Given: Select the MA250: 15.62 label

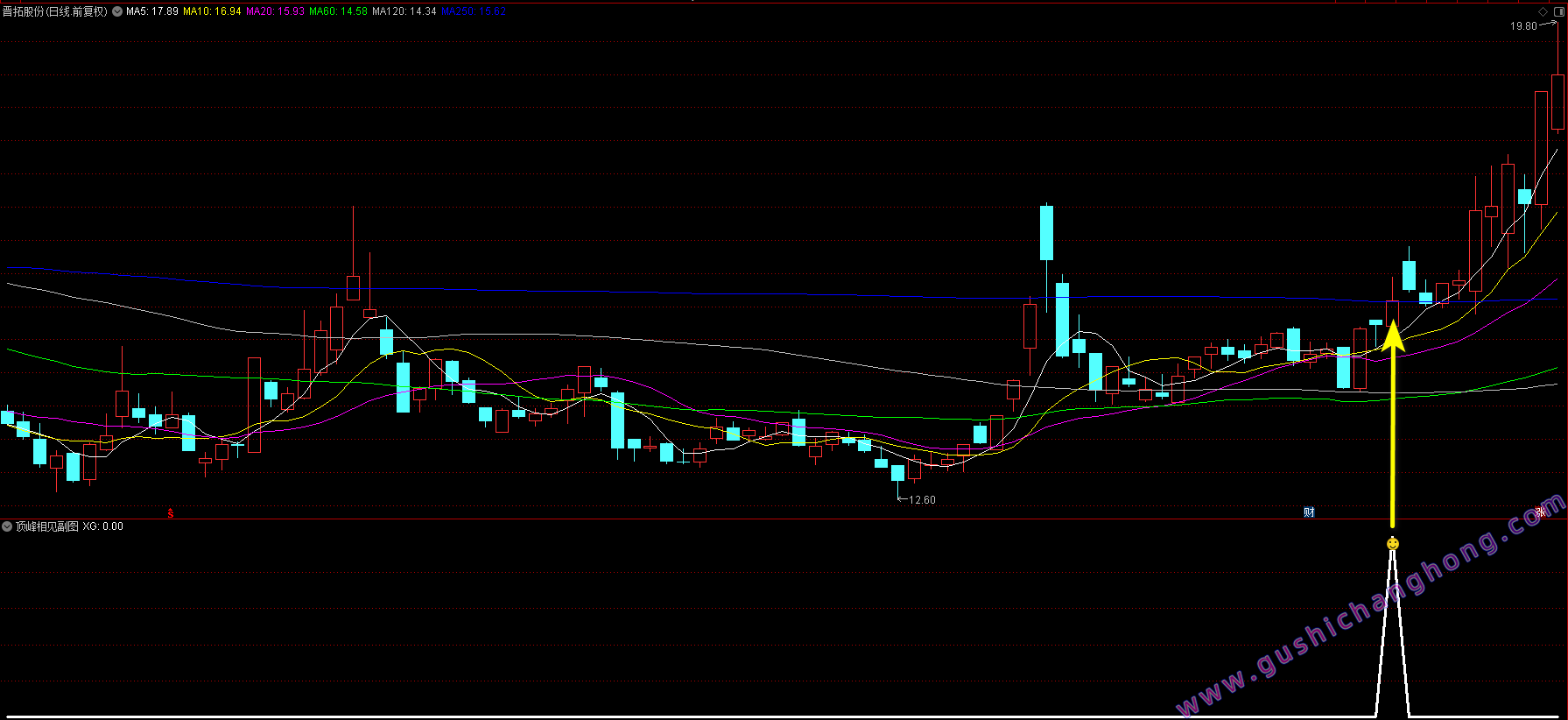Looking at the screenshot, I should pyautogui.click(x=474, y=11).
